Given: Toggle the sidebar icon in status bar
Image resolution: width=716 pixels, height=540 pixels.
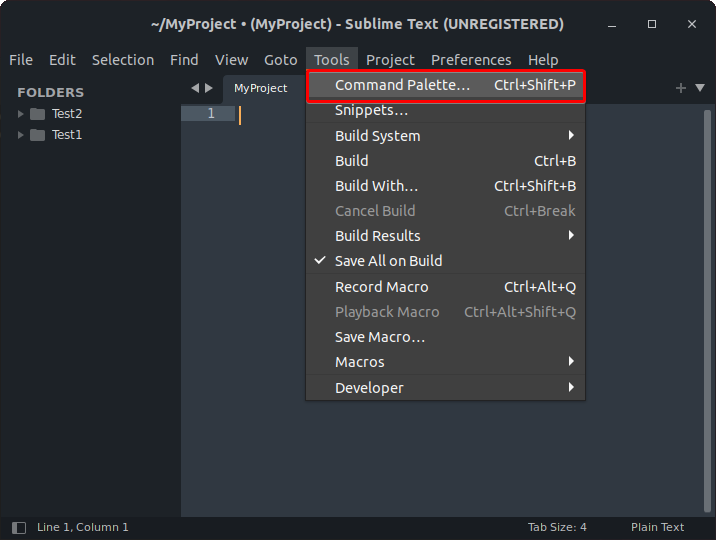Looking at the screenshot, I should (19, 528).
